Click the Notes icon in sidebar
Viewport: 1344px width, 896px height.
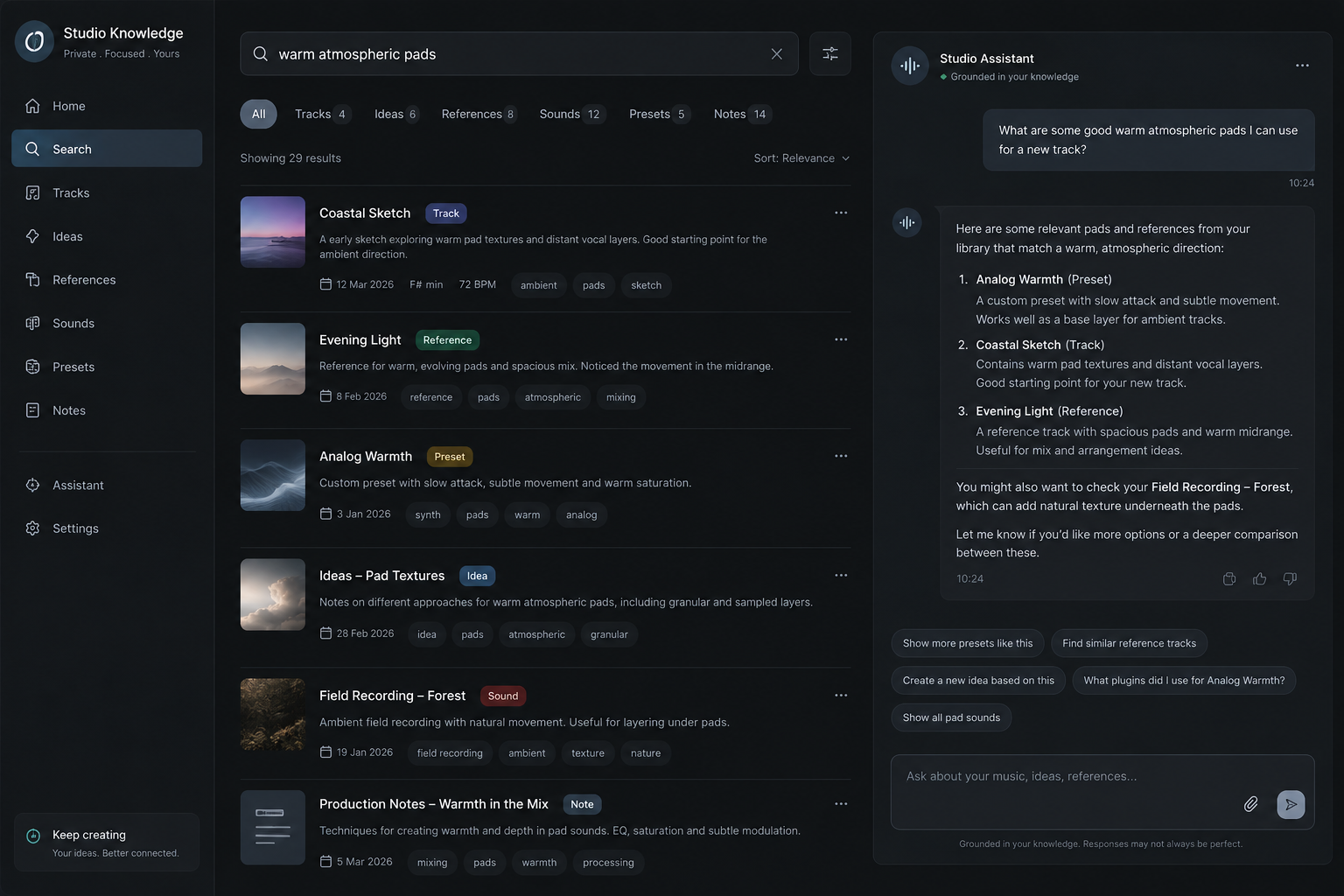pos(32,410)
